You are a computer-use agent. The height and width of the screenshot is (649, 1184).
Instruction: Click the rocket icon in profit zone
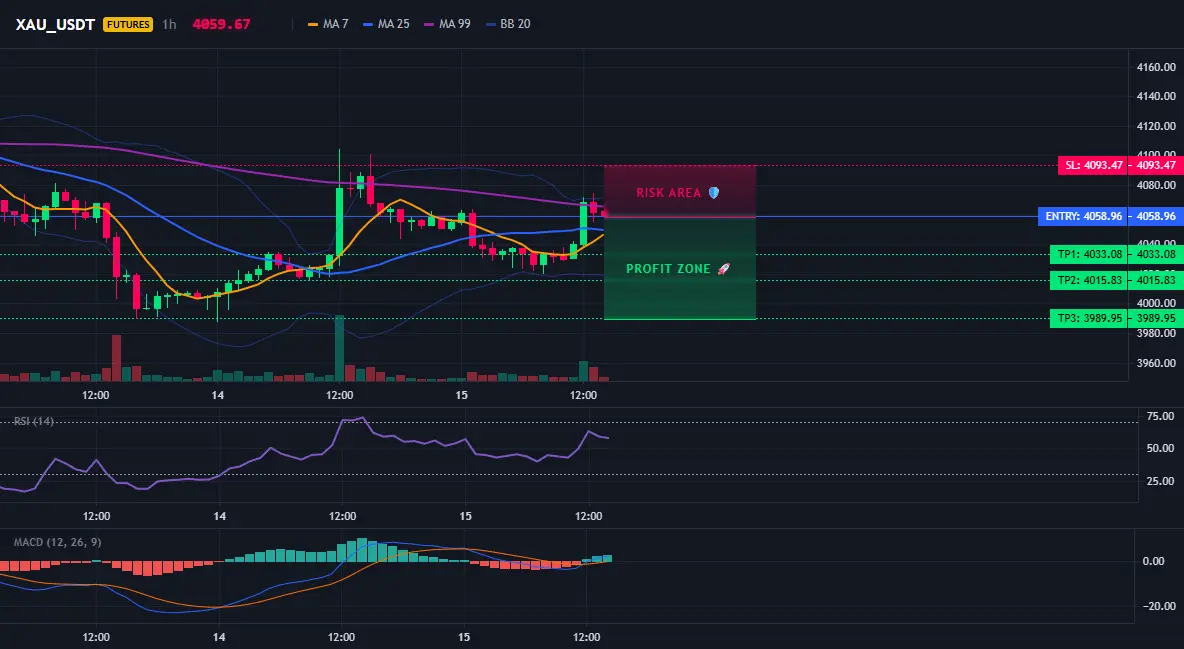point(723,268)
